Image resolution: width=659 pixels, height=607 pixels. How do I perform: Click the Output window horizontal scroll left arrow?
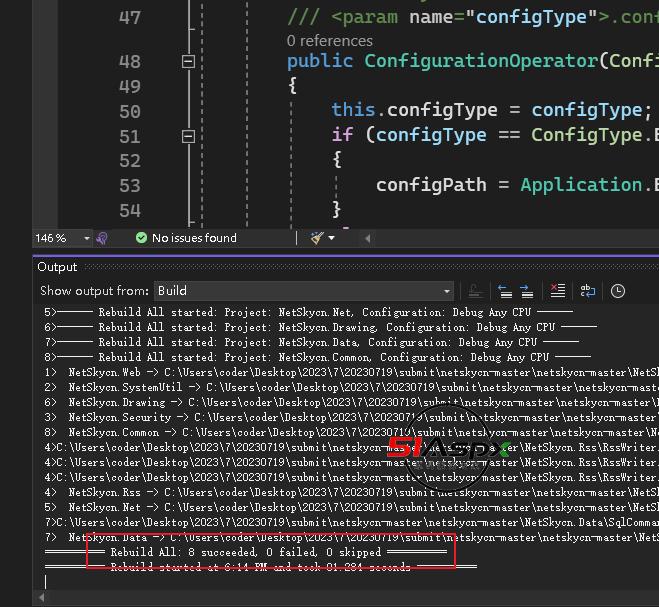click(41, 597)
